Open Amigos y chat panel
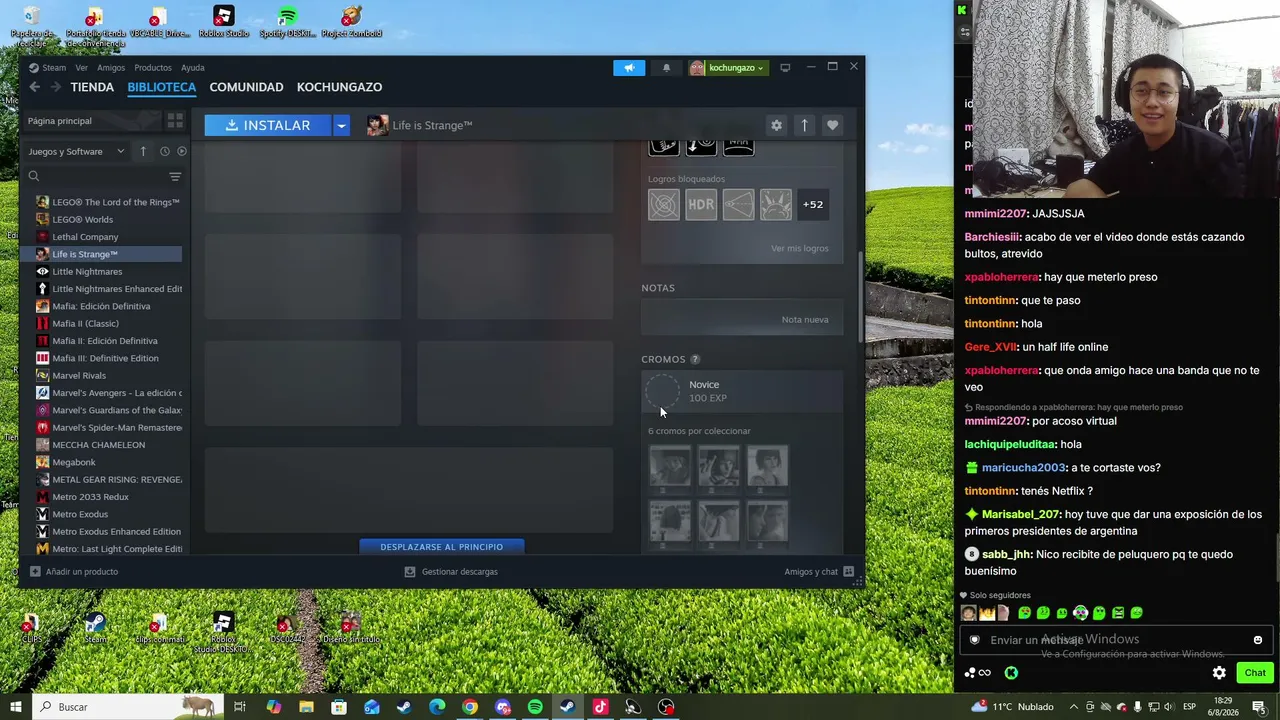The image size is (1280, 720). (819, 572)
